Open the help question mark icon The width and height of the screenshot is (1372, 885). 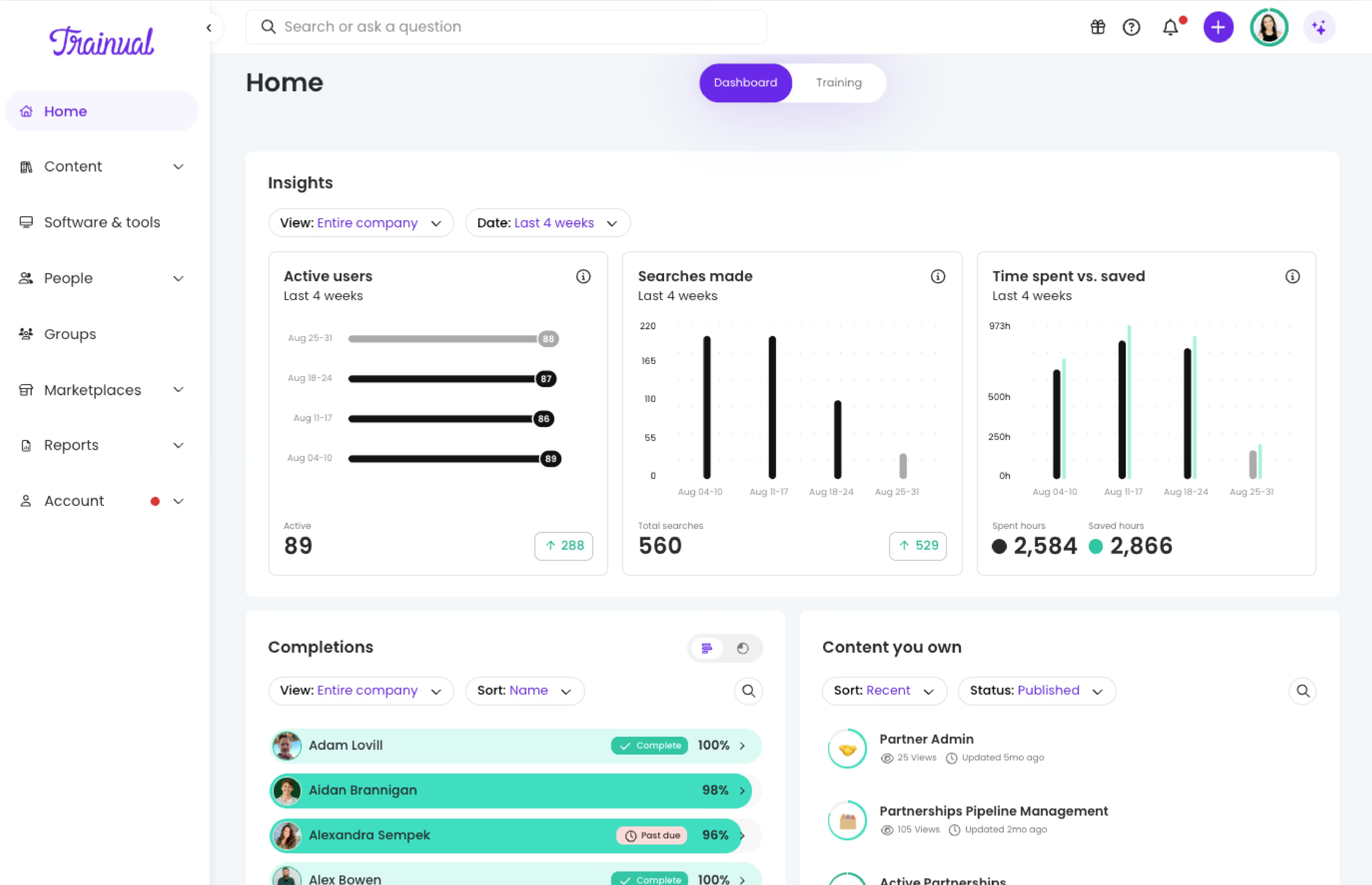1131,27
